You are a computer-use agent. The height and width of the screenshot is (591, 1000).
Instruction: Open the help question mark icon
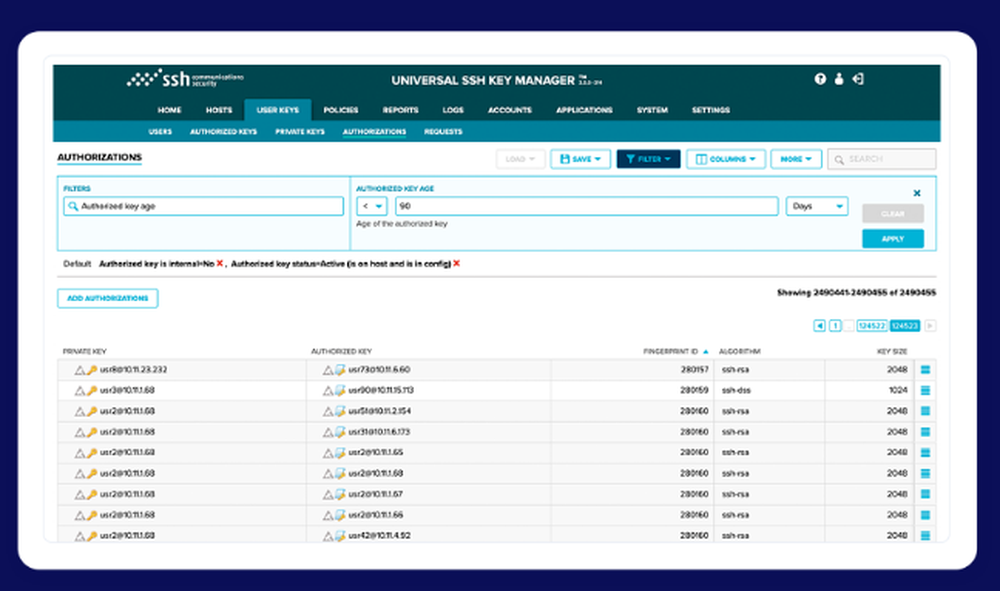click(820, 79)
